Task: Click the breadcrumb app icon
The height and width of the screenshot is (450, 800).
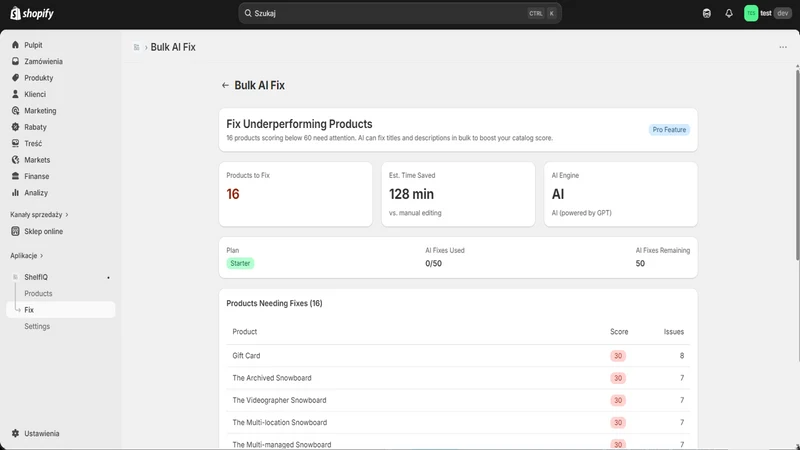Action: click(x=136, y=47)
